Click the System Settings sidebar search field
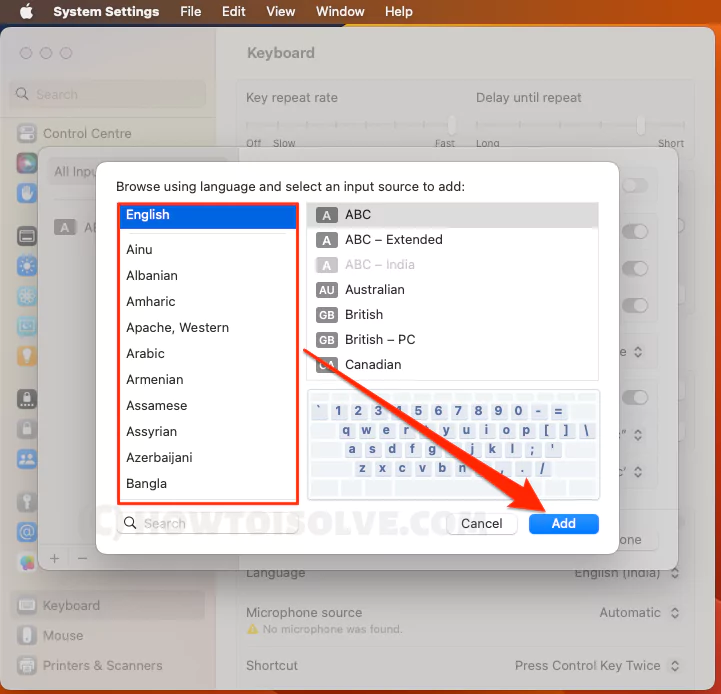 pos(108,94)
